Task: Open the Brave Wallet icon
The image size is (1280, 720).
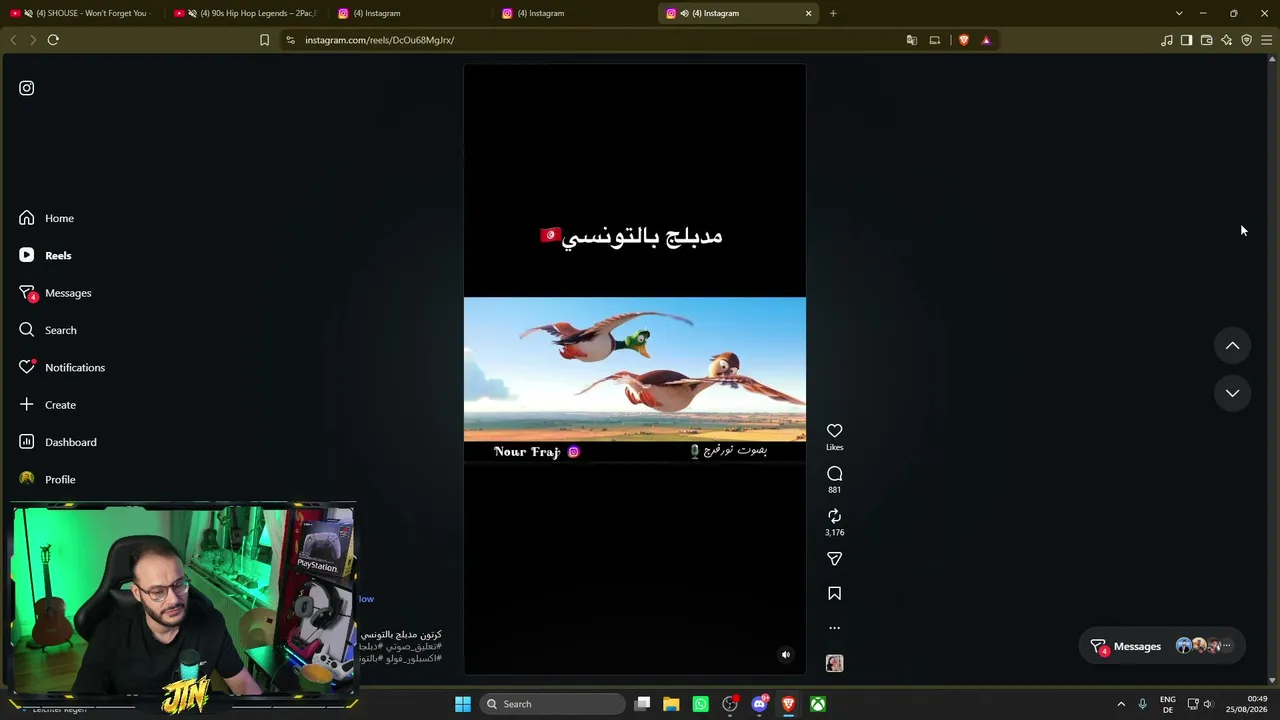Action: 1206,40
